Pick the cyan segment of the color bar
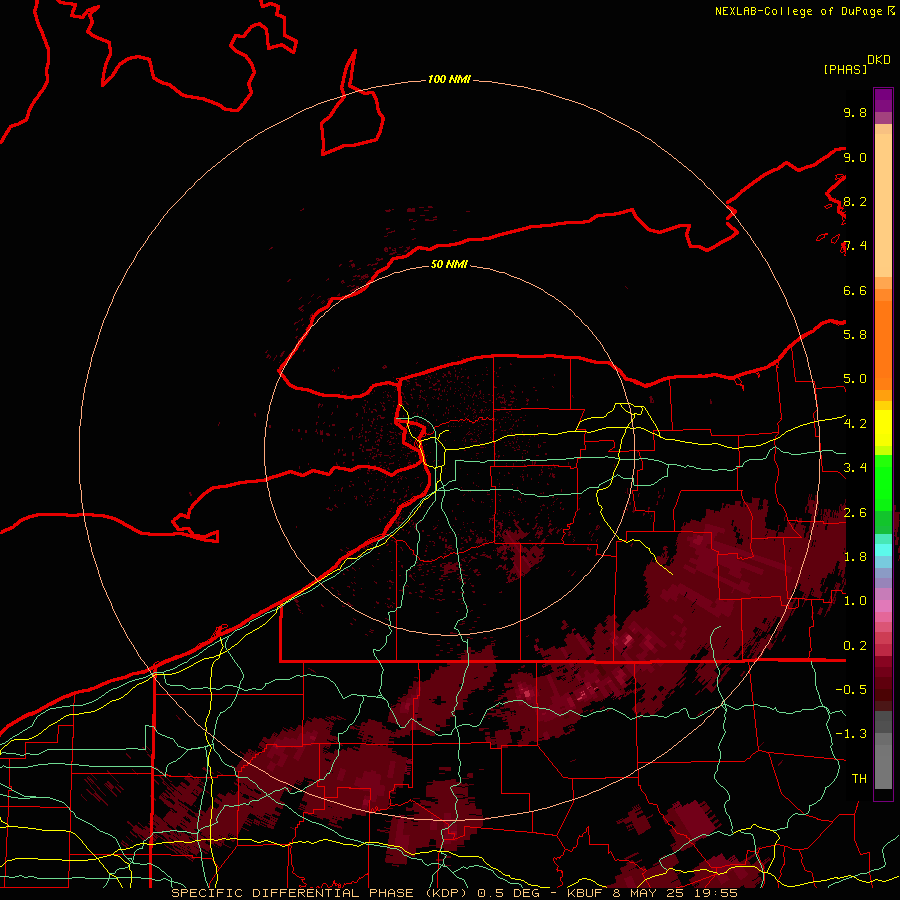The height and width of the screenshot is (900, 900). click(883, 550)
